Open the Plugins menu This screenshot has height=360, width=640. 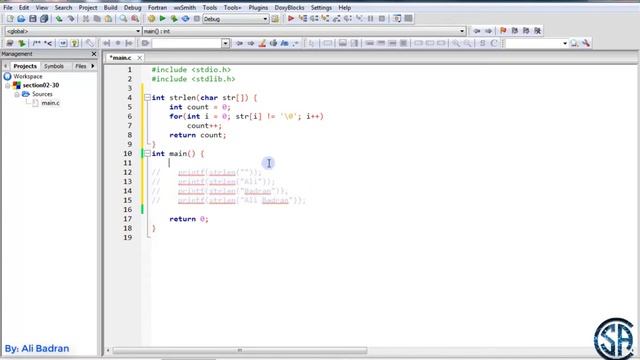click(x=258, y=7)
